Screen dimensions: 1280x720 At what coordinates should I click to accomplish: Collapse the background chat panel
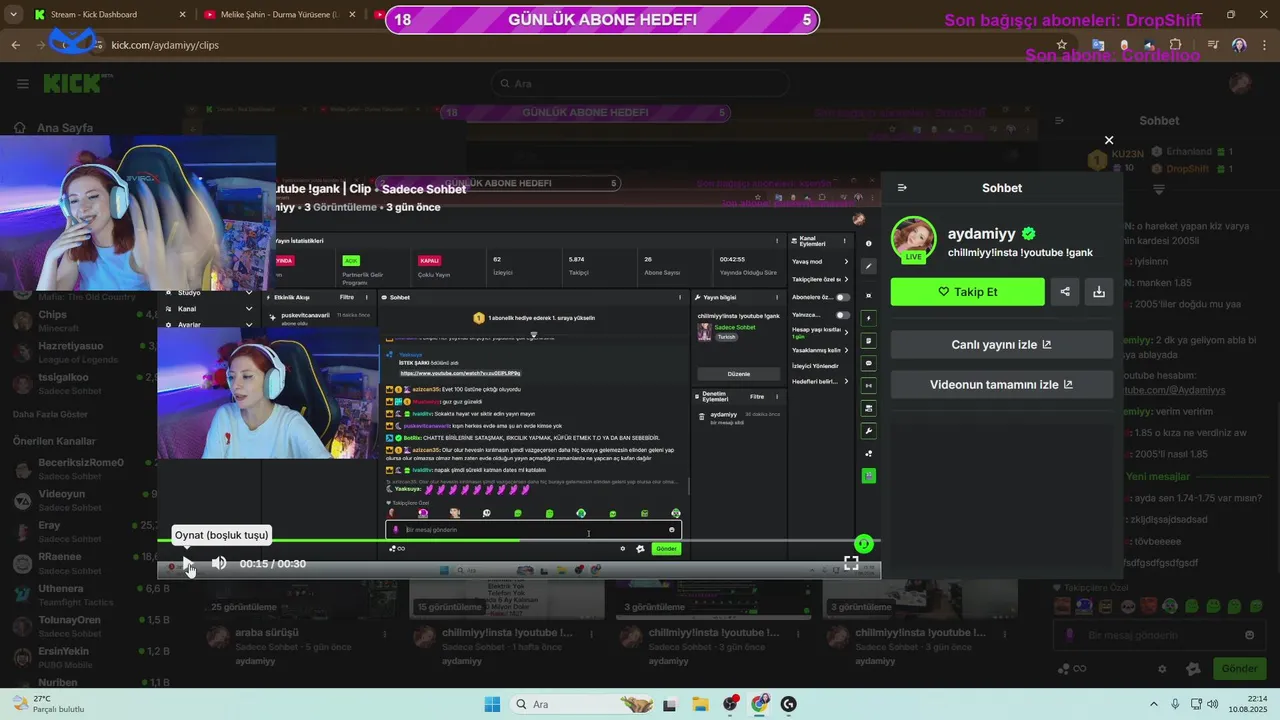[1060, 121]
